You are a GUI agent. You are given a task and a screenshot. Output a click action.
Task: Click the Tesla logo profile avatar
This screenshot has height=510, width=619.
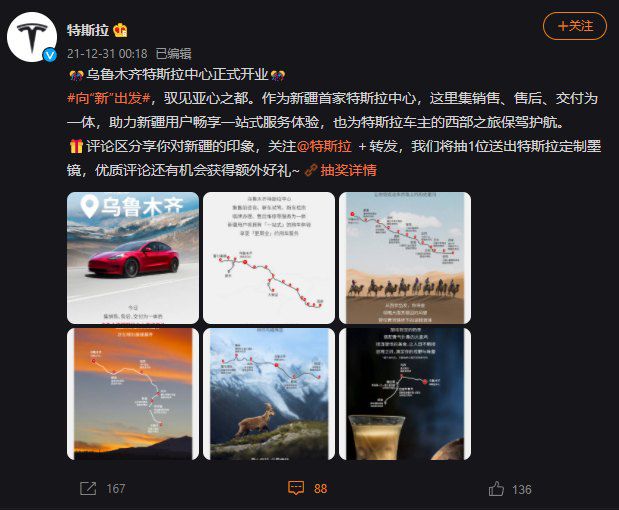pyautogui.click(x=32, y=37)
